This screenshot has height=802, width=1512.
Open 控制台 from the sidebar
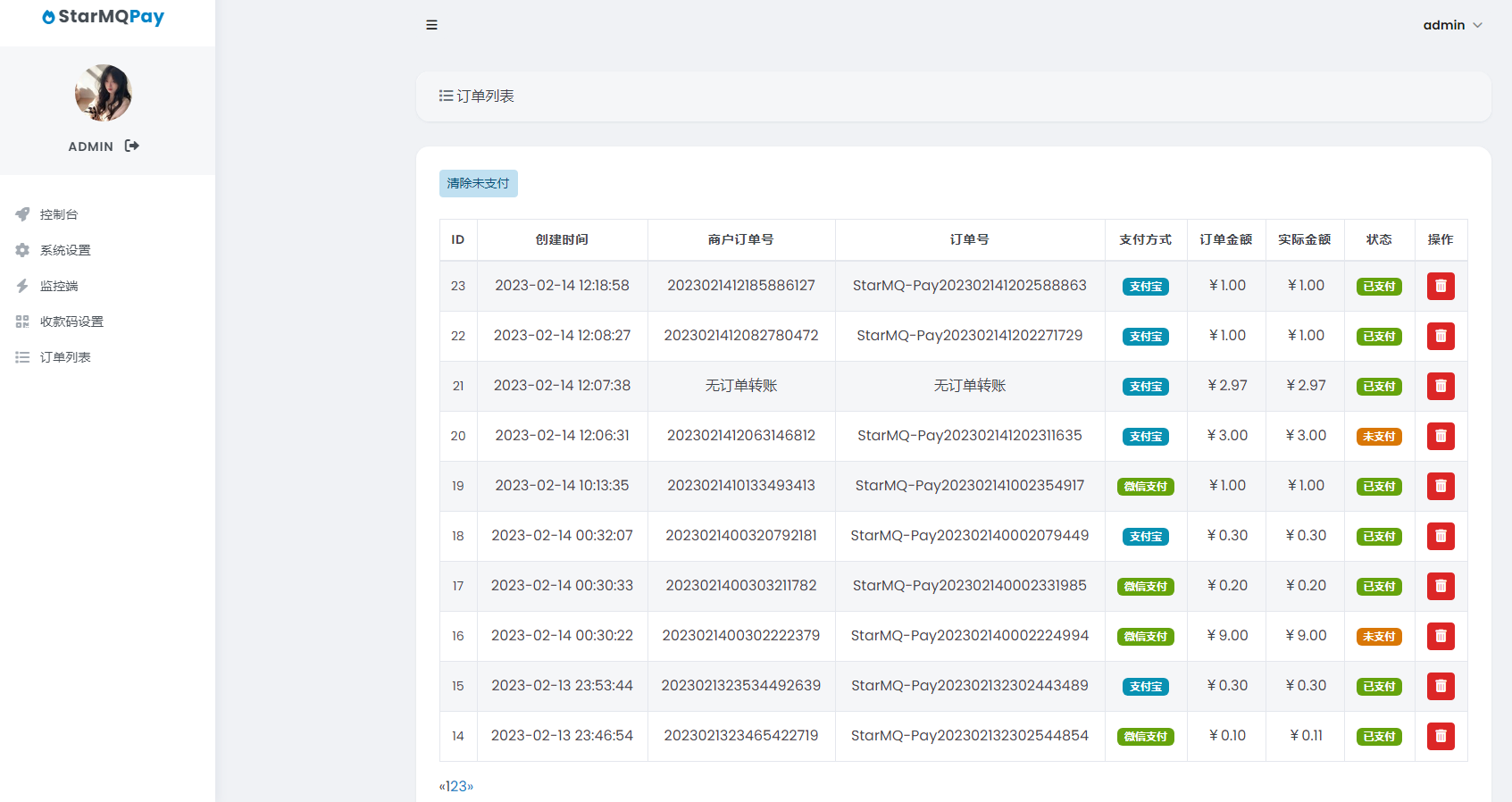59,214
